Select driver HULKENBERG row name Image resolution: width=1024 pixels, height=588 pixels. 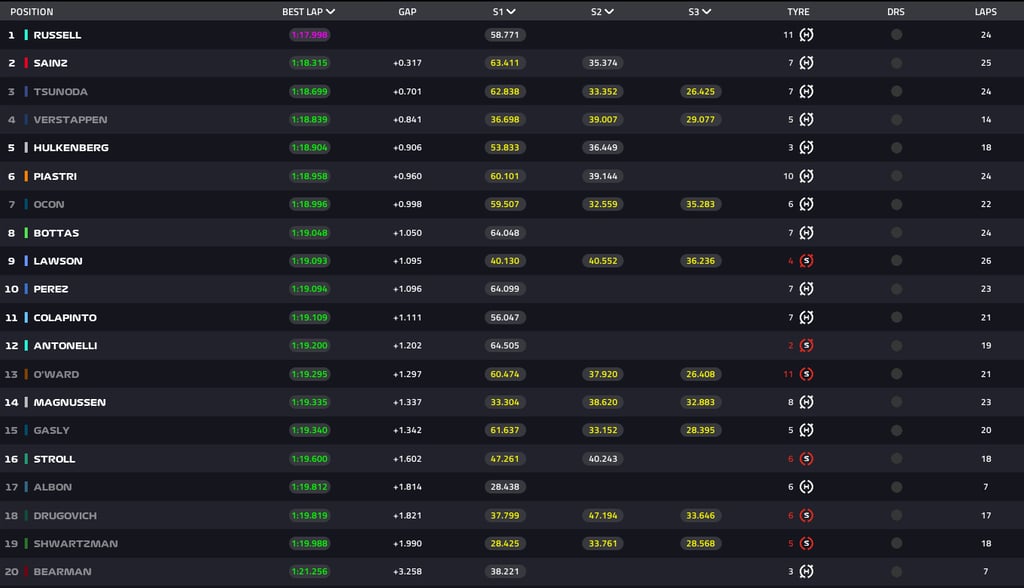(x=71, y=148)
